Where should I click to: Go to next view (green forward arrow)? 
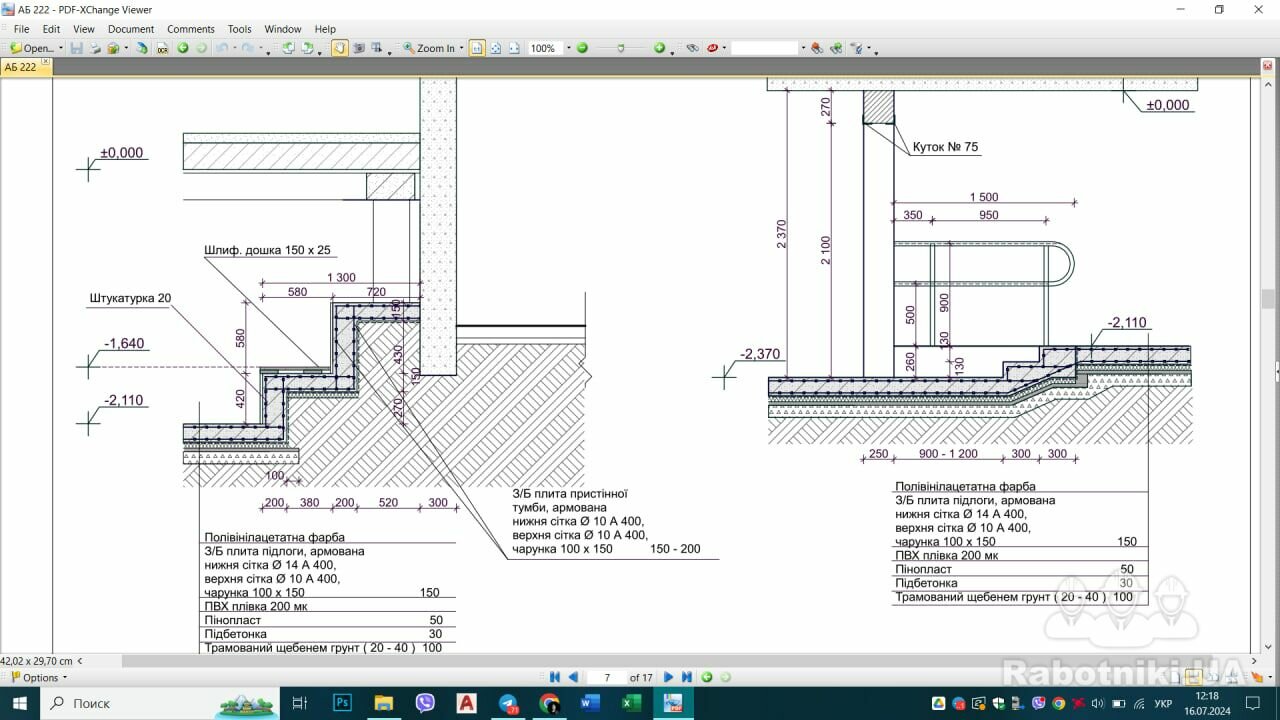pyautogui.click(x=201, y=48)
